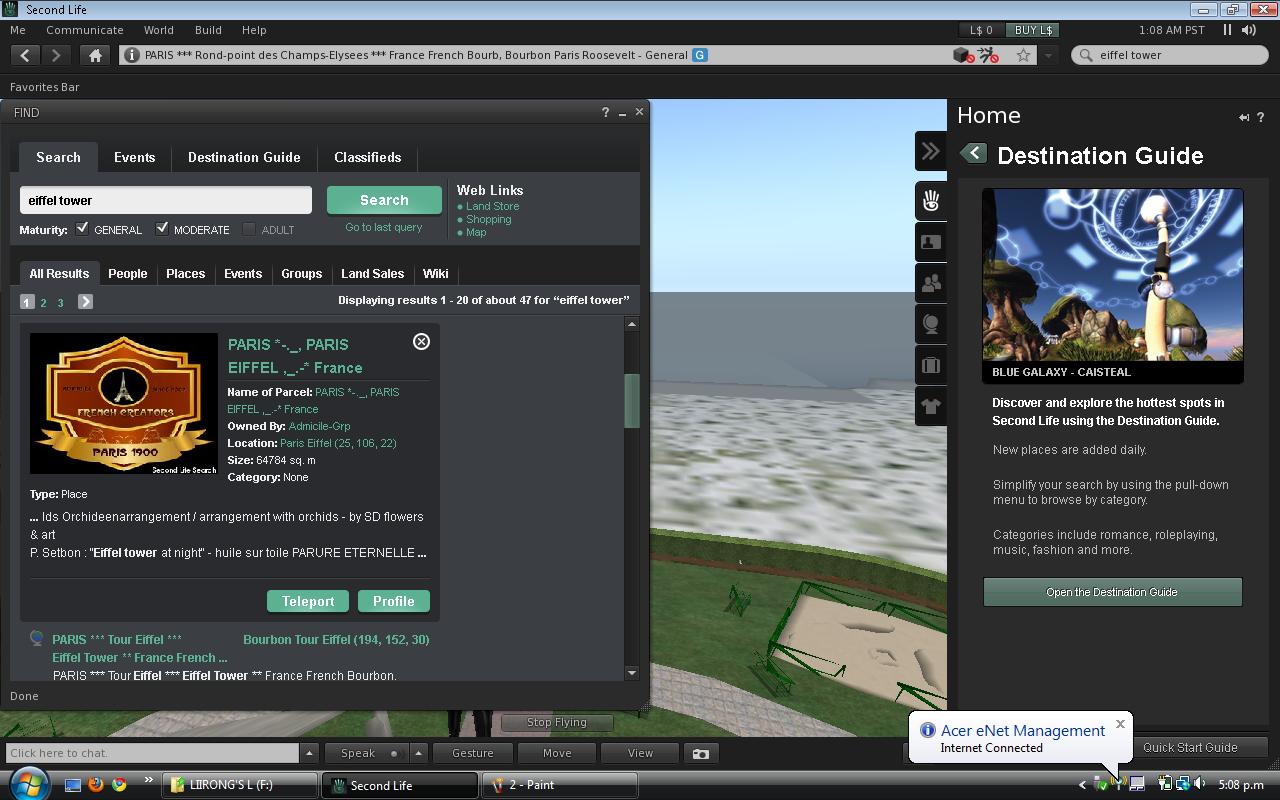Viewport: 1280px width, 800px height.
Task: Expand the chat history arrow
Action: tap(309, 753)
